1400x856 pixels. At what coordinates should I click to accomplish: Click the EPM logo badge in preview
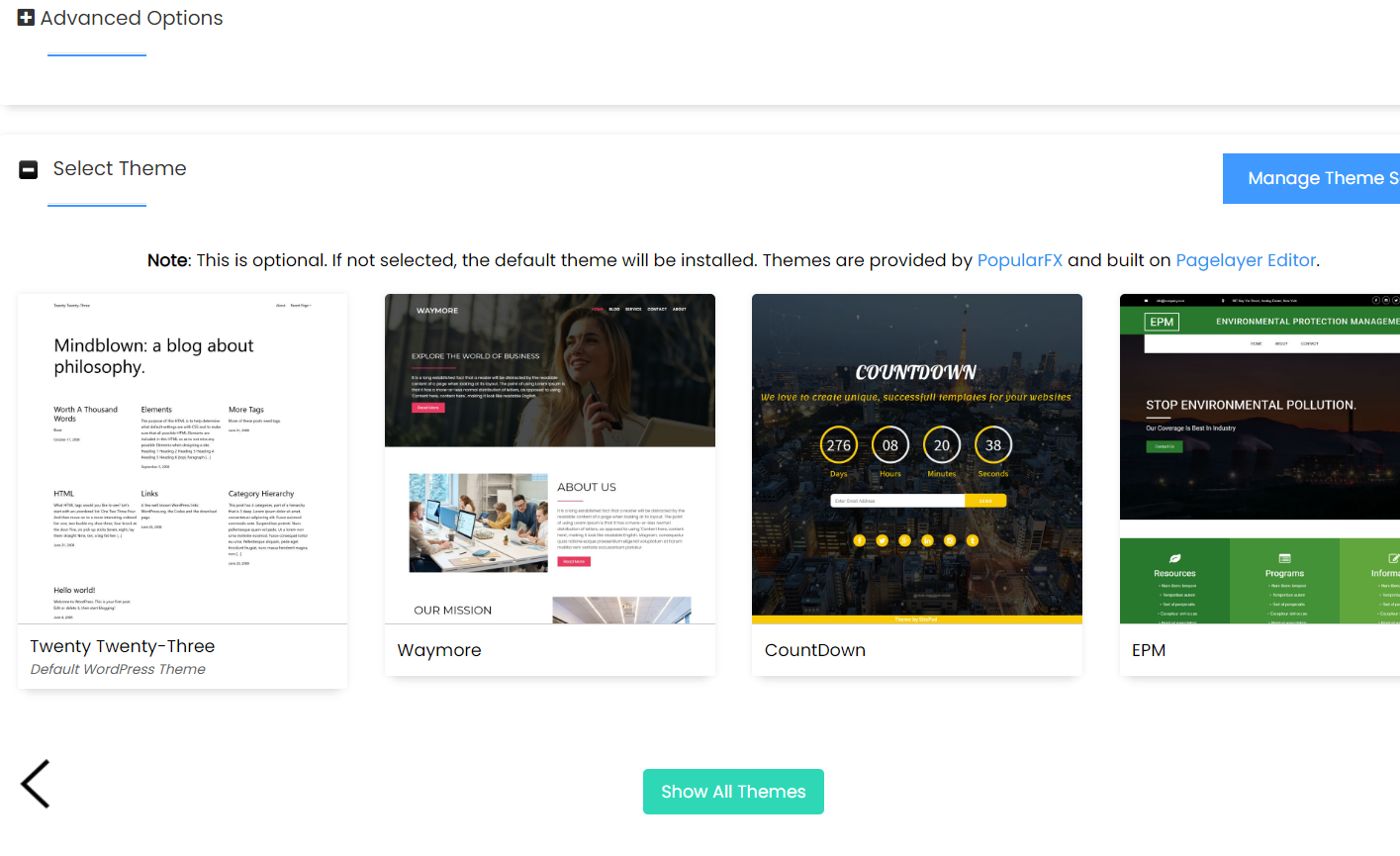point(1162,322)
